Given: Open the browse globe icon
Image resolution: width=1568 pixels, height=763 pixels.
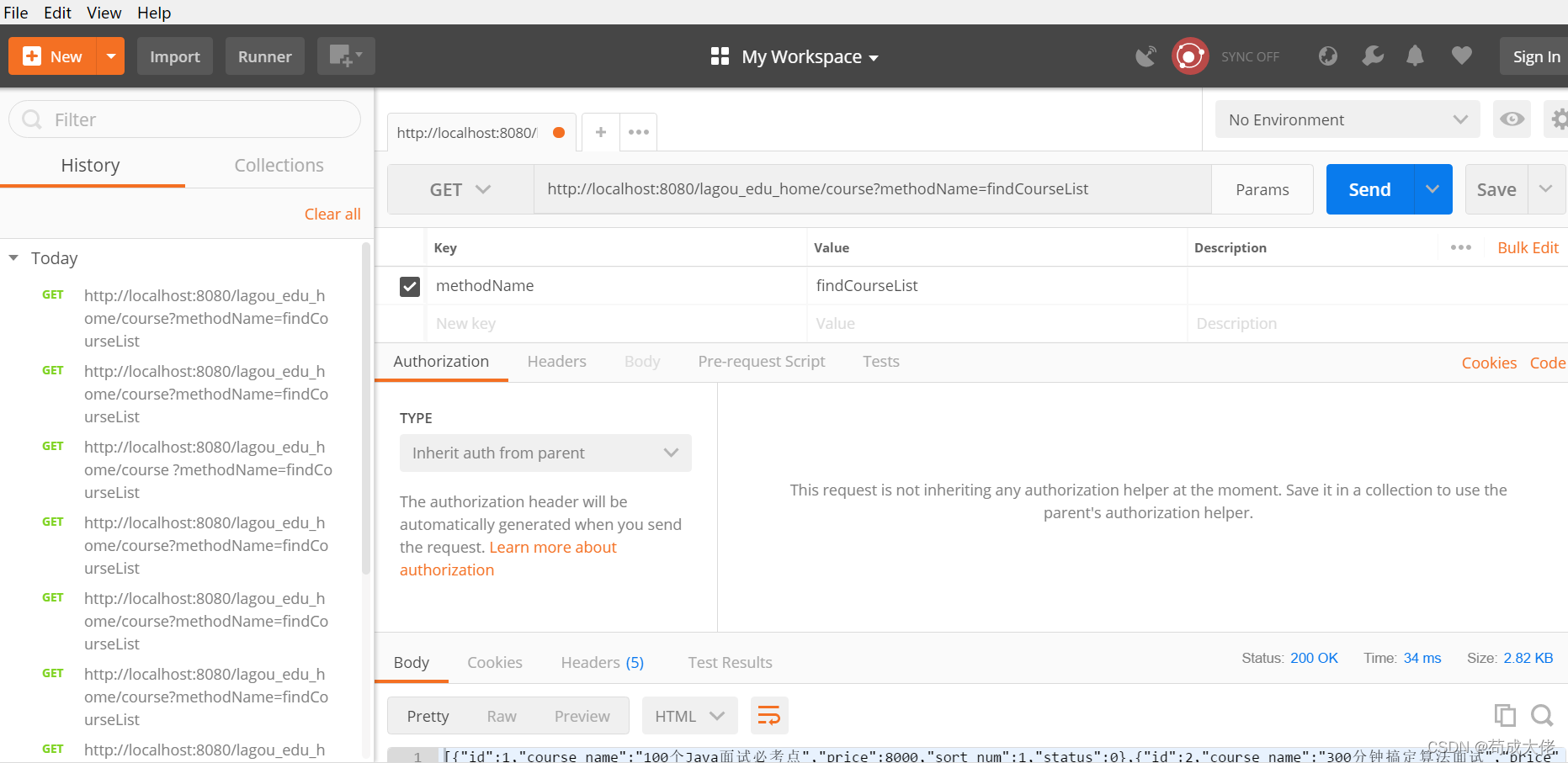Looking at the screenshot, I should click(1328, 56).
